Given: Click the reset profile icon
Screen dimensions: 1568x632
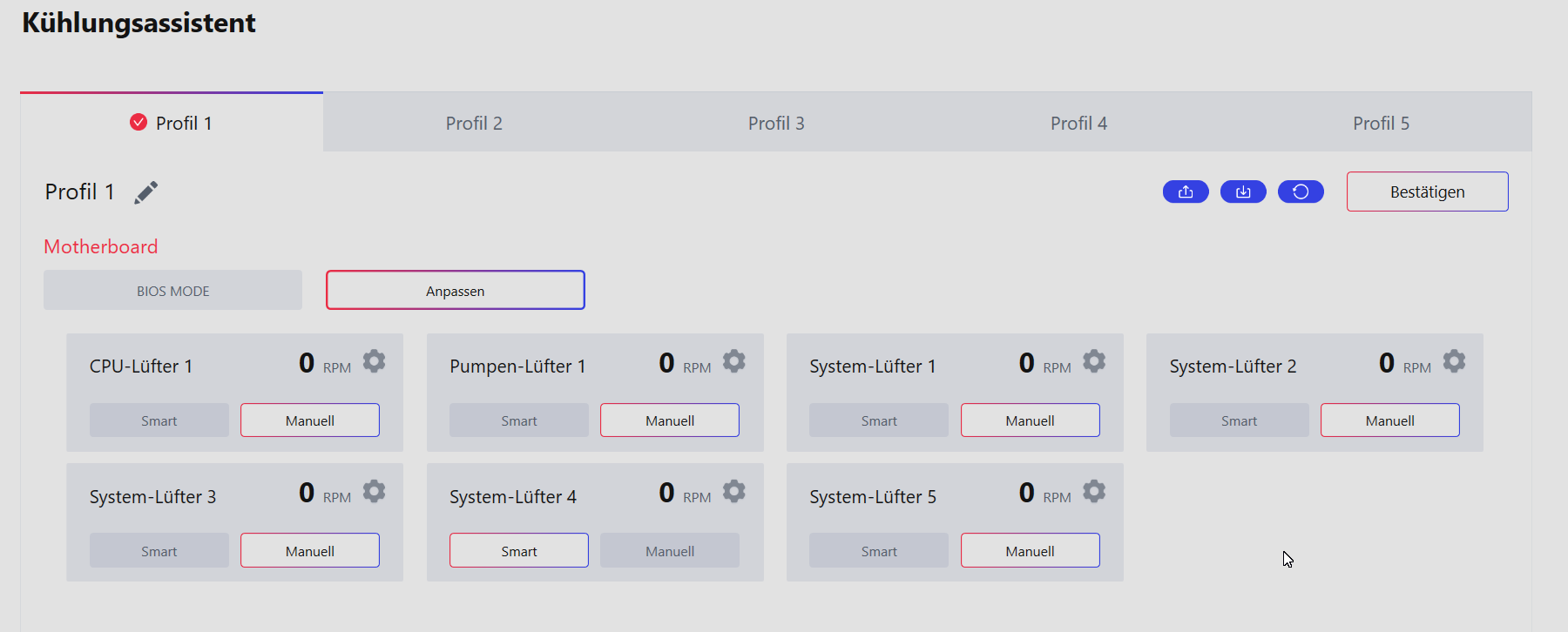Looking at the screenshot, I should click(x=1301, y=192).
